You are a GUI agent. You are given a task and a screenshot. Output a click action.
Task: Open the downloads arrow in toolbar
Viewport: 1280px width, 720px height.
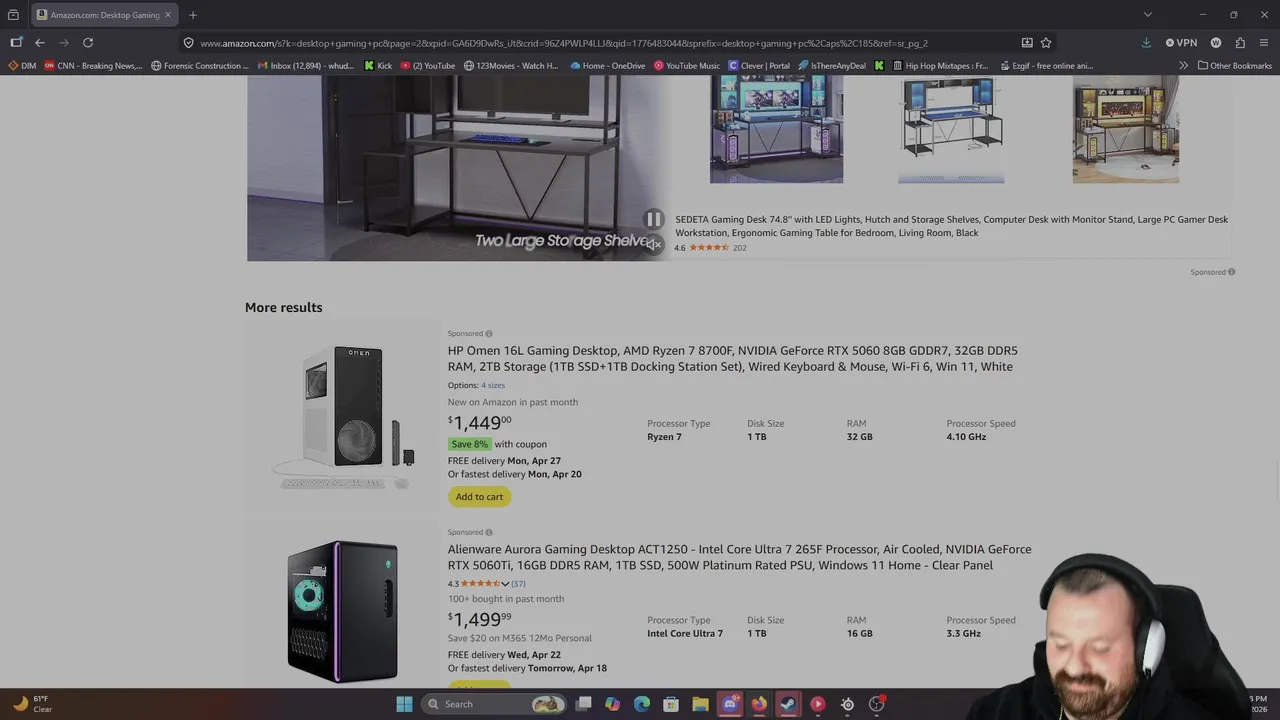pos(1146,43)
